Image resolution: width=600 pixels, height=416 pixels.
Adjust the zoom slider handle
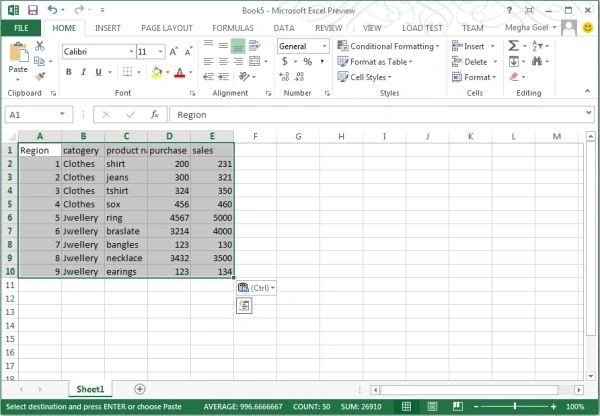(x=515, y=406)
